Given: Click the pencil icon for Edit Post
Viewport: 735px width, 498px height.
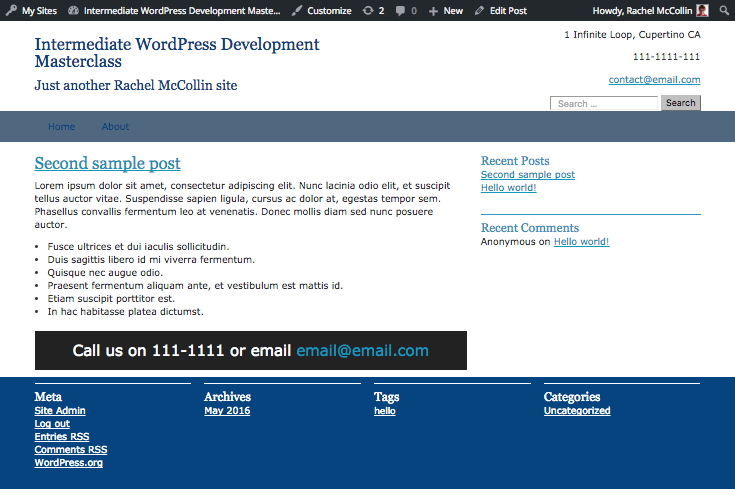Looking at the screenshot, I should tap(479, 10).
